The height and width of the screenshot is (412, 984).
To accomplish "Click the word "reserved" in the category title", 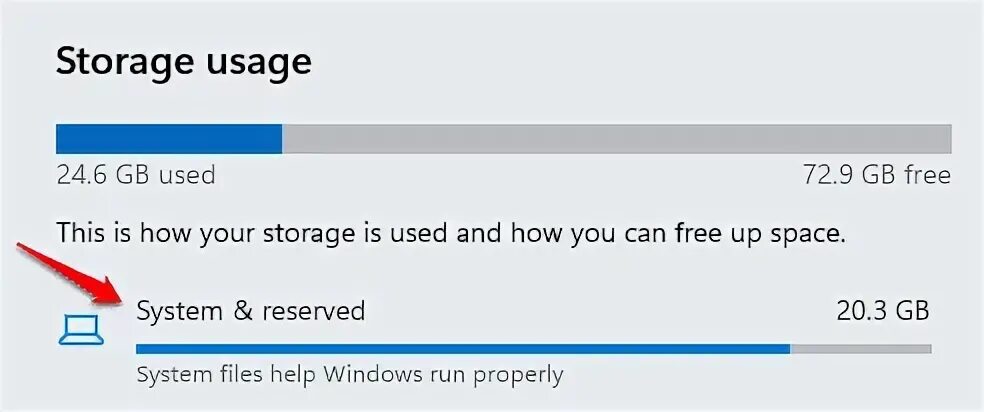I will [309, 311].
